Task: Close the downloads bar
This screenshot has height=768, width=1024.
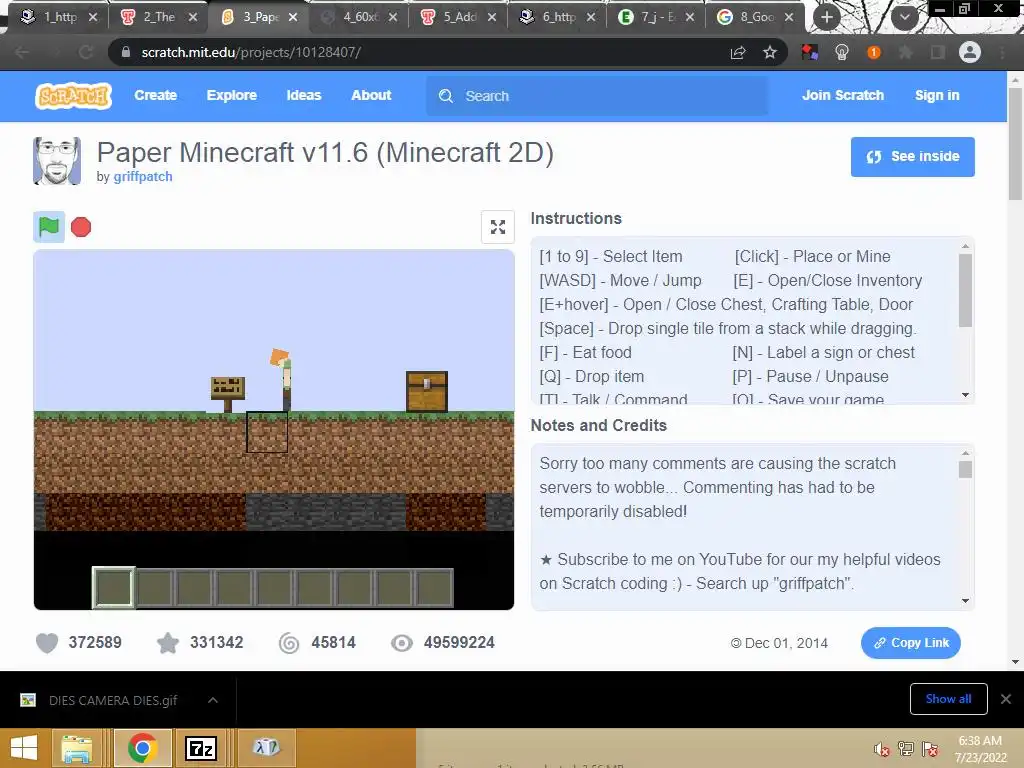Action: (1006, 699)
